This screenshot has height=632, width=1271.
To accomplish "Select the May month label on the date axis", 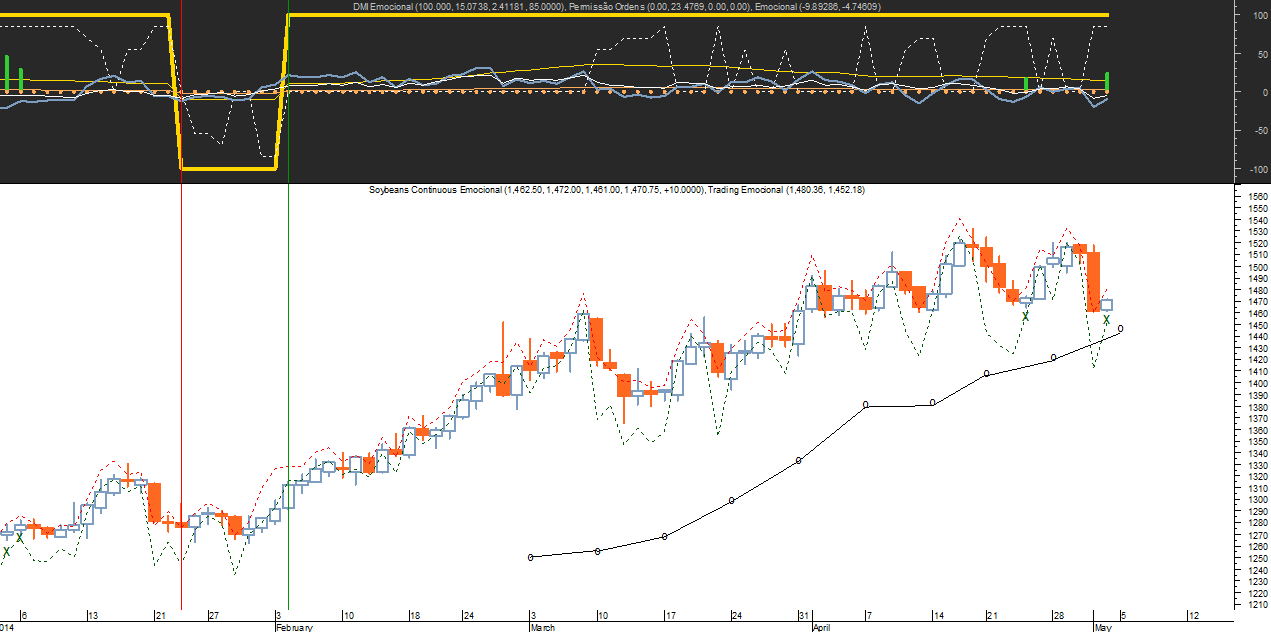I will (1101, 627).
